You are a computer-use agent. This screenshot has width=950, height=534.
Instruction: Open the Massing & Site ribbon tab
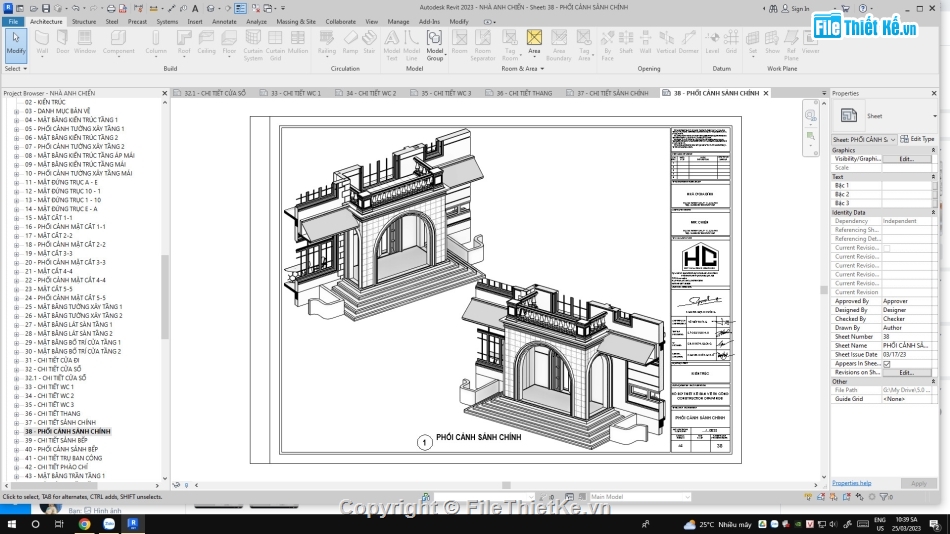tap(296, 21)
